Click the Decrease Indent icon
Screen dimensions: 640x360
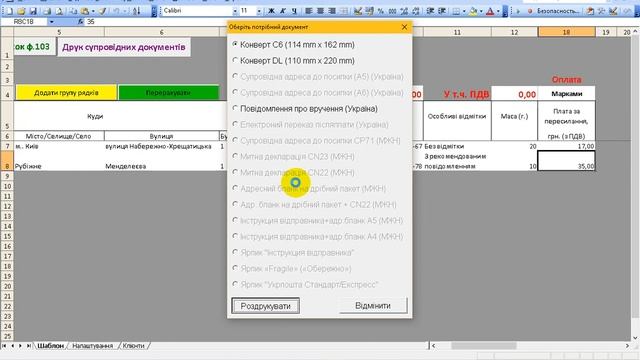point(430,11)
